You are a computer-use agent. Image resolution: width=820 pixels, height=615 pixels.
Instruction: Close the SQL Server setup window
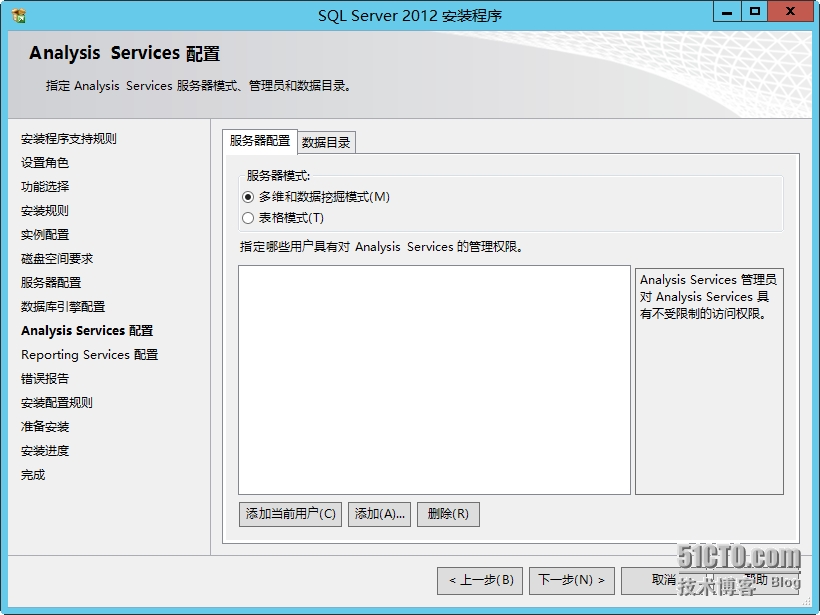pyautogui.click(x=790, y=12)
